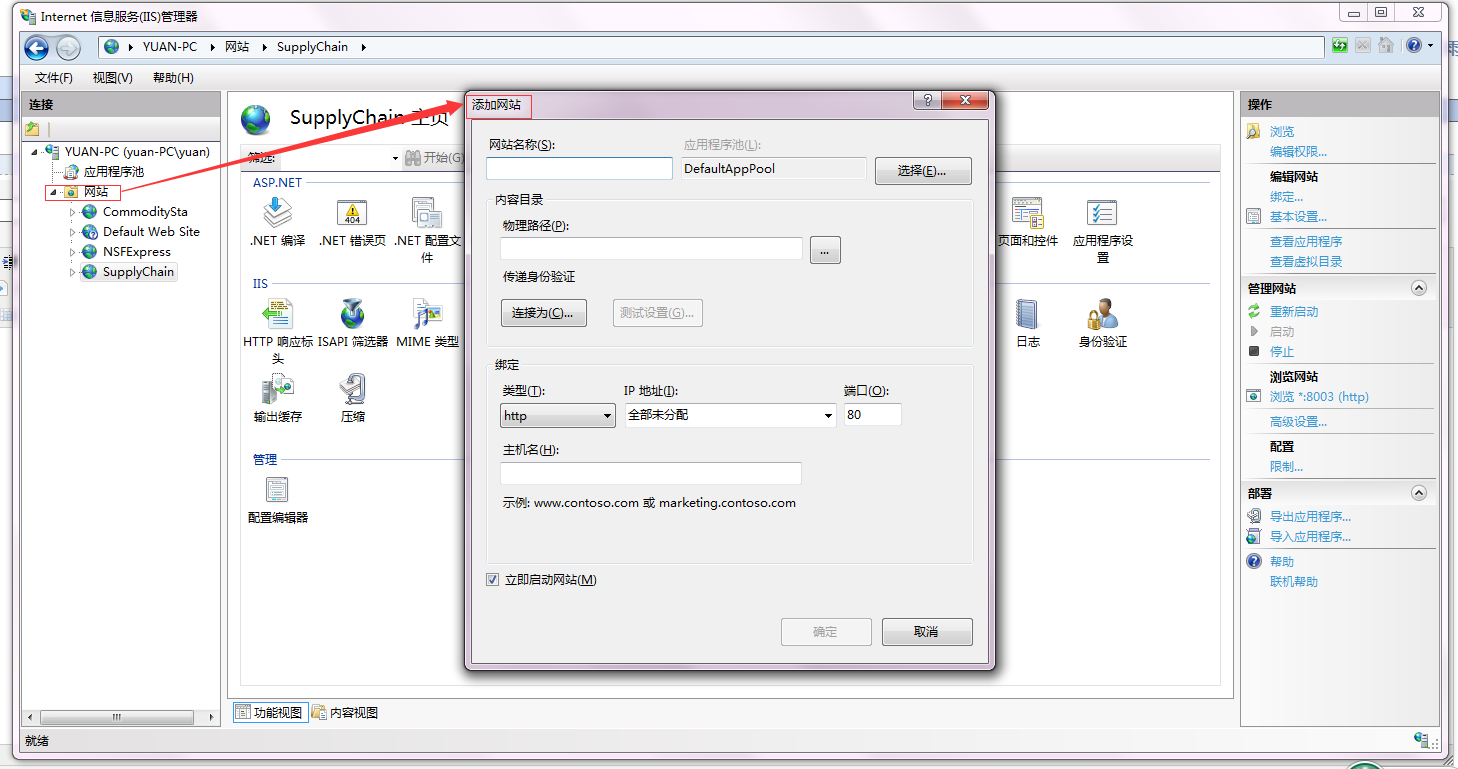Screen dimensions: 1458x769
Task: Open the 日志 feature icon
Action: (x=1027, y=314)
